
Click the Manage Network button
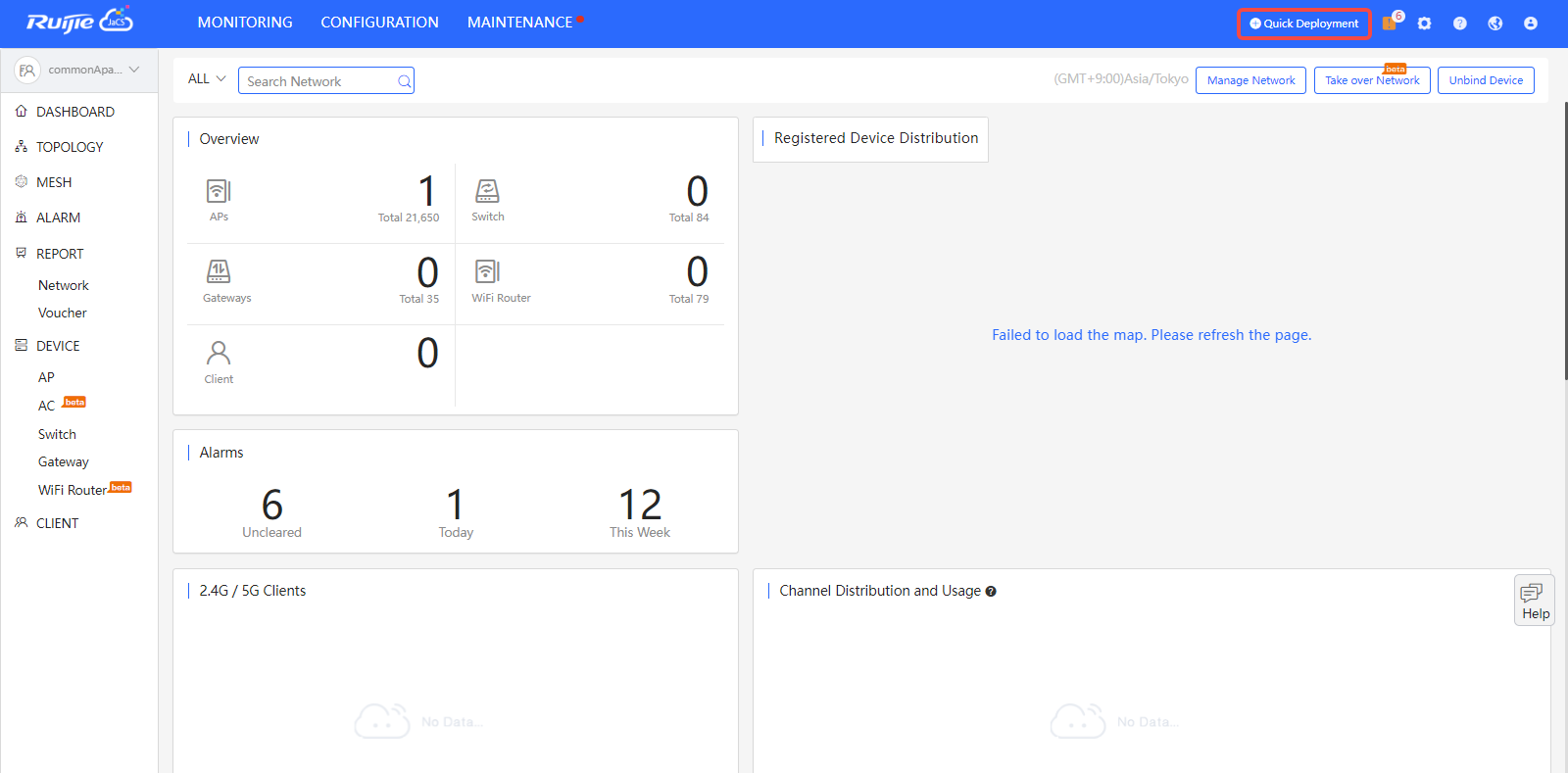tap(1250, 80)
